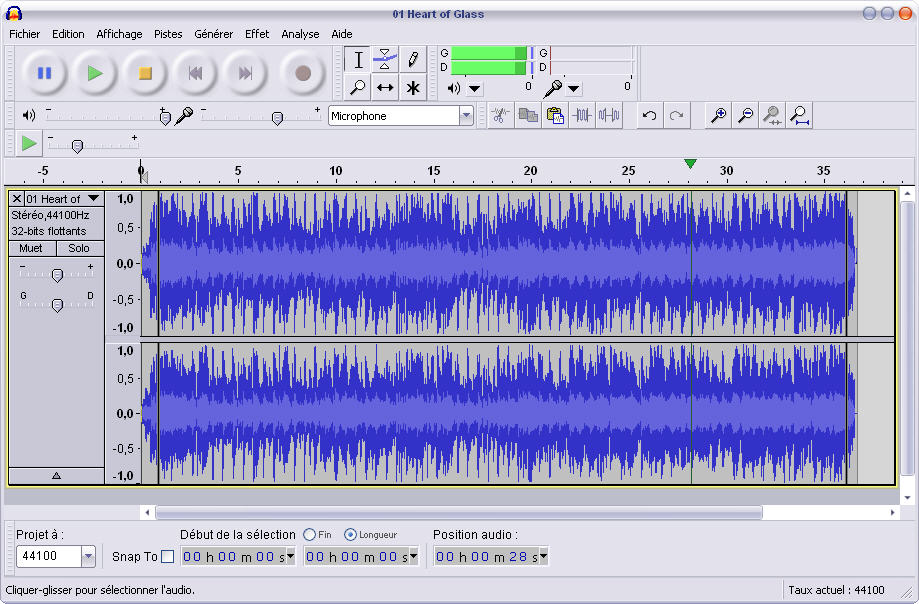919x604 pixels.
Task: Zoom out with magnifier minus icon
Action: click(746, 115)
